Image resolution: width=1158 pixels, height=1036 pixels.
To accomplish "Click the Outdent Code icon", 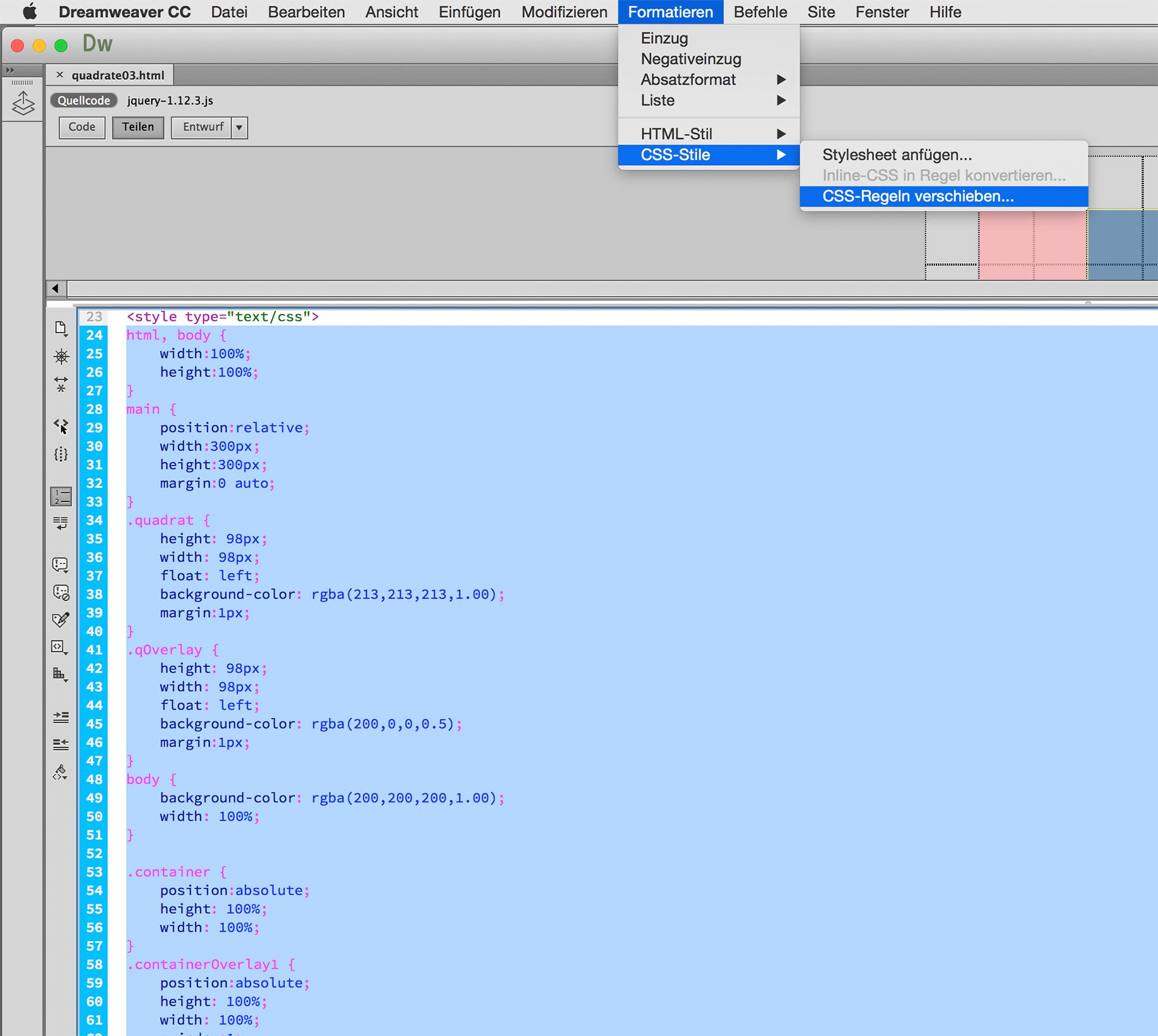I will [61, 745].
